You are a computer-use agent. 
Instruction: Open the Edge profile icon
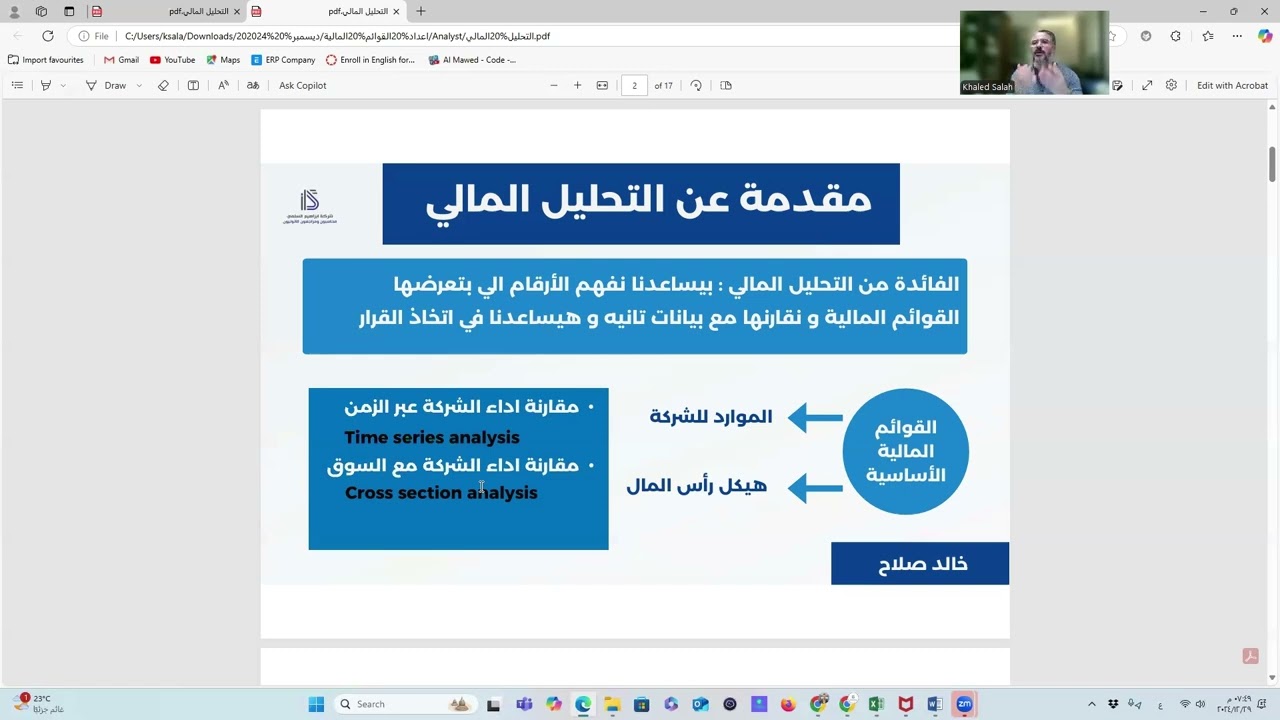pyautogui.click(x=14, y=11)
